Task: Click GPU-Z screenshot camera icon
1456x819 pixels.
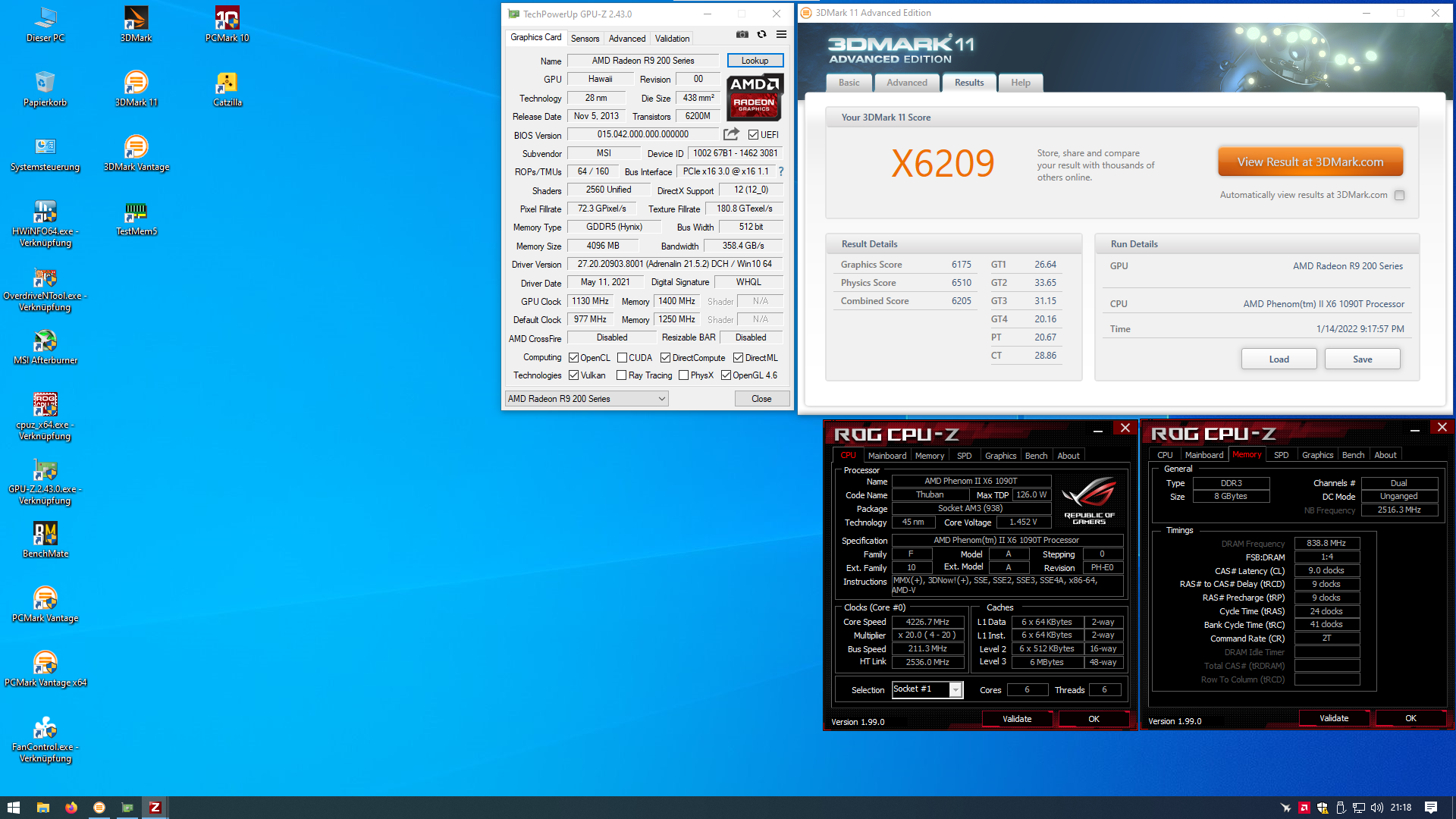Action: pyautogui.click(x=742, y=34)
